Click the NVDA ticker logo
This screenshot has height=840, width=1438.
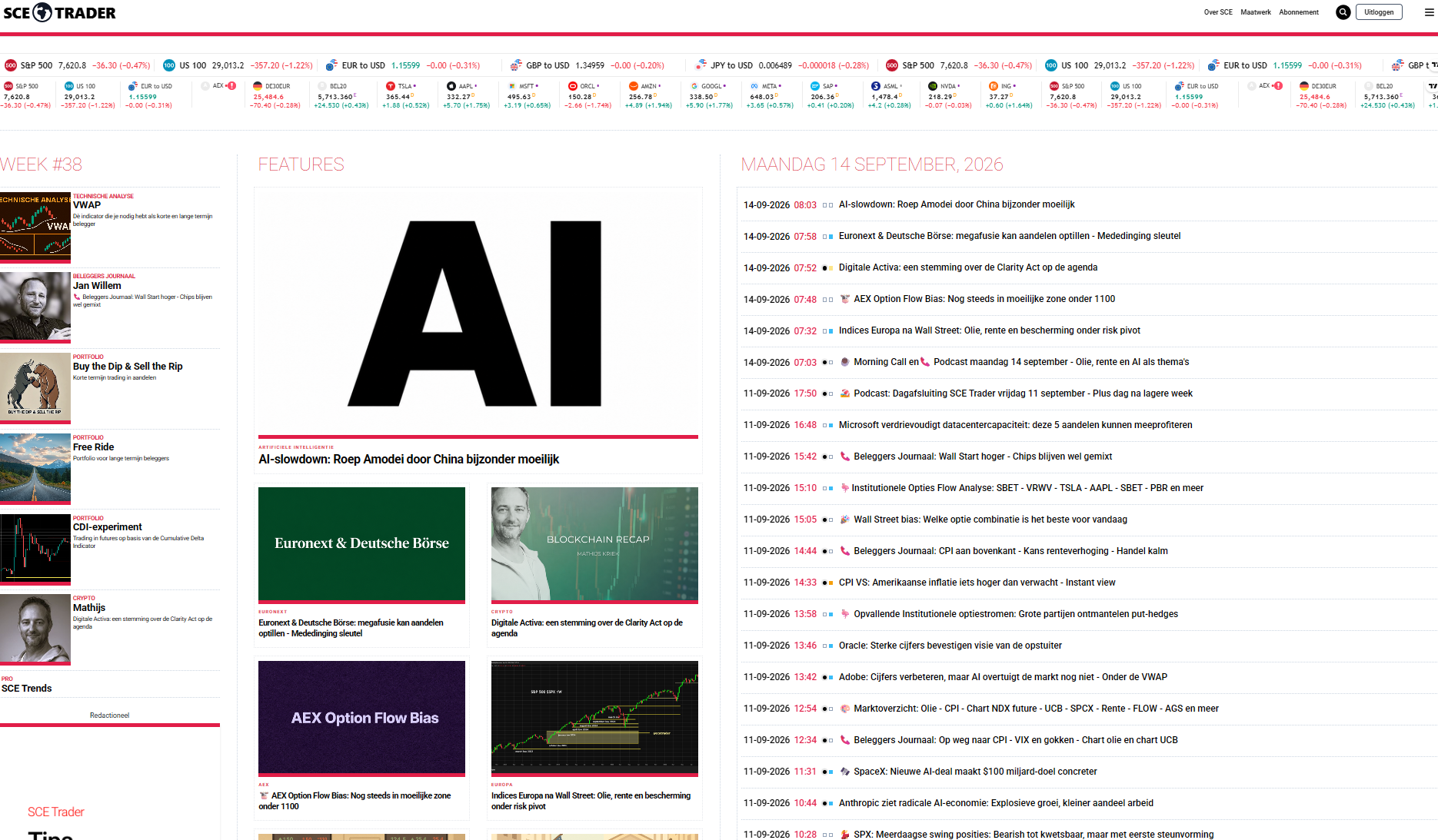pyautogui.click(x=933, y=86)
